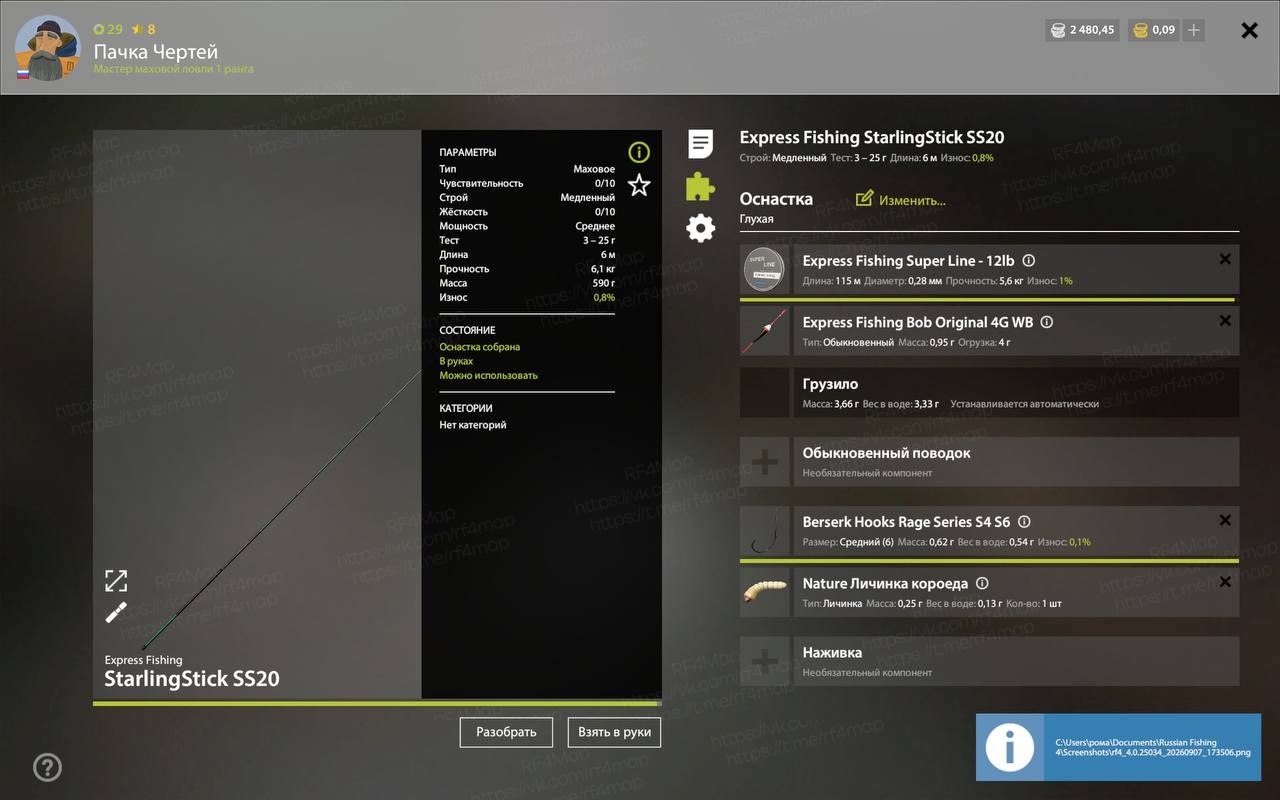Remove the Bob Original float

[x=1225, y=321]
